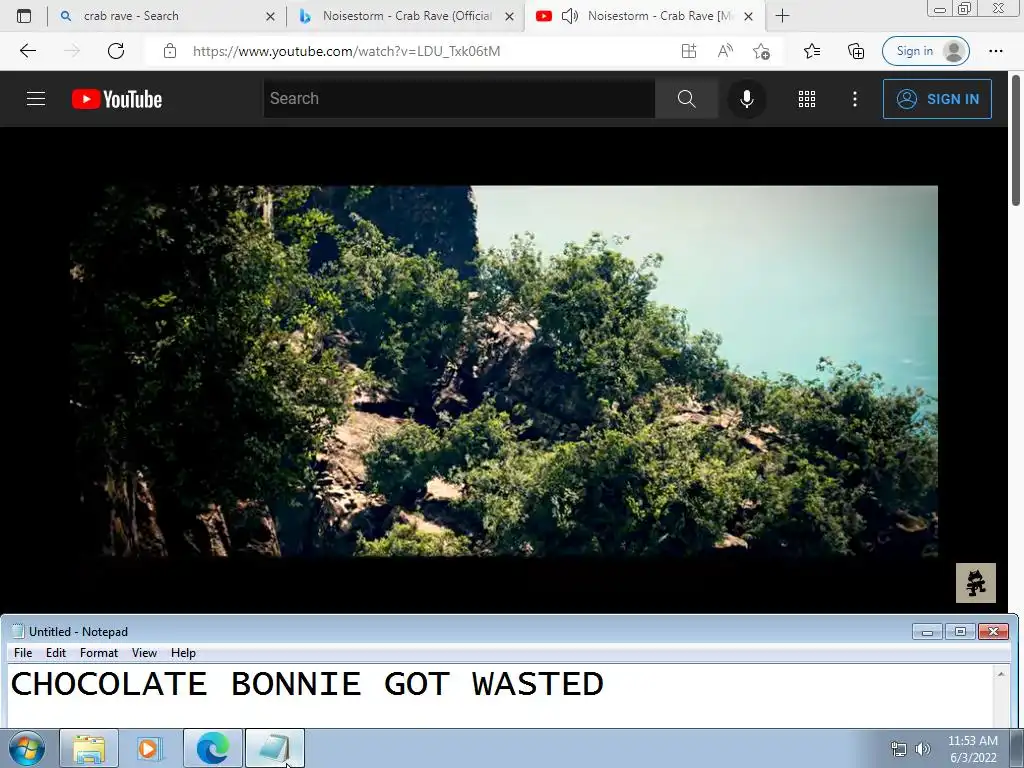
Task: Click the Monstercat channel watermark in video
Action: click(976, 583)
